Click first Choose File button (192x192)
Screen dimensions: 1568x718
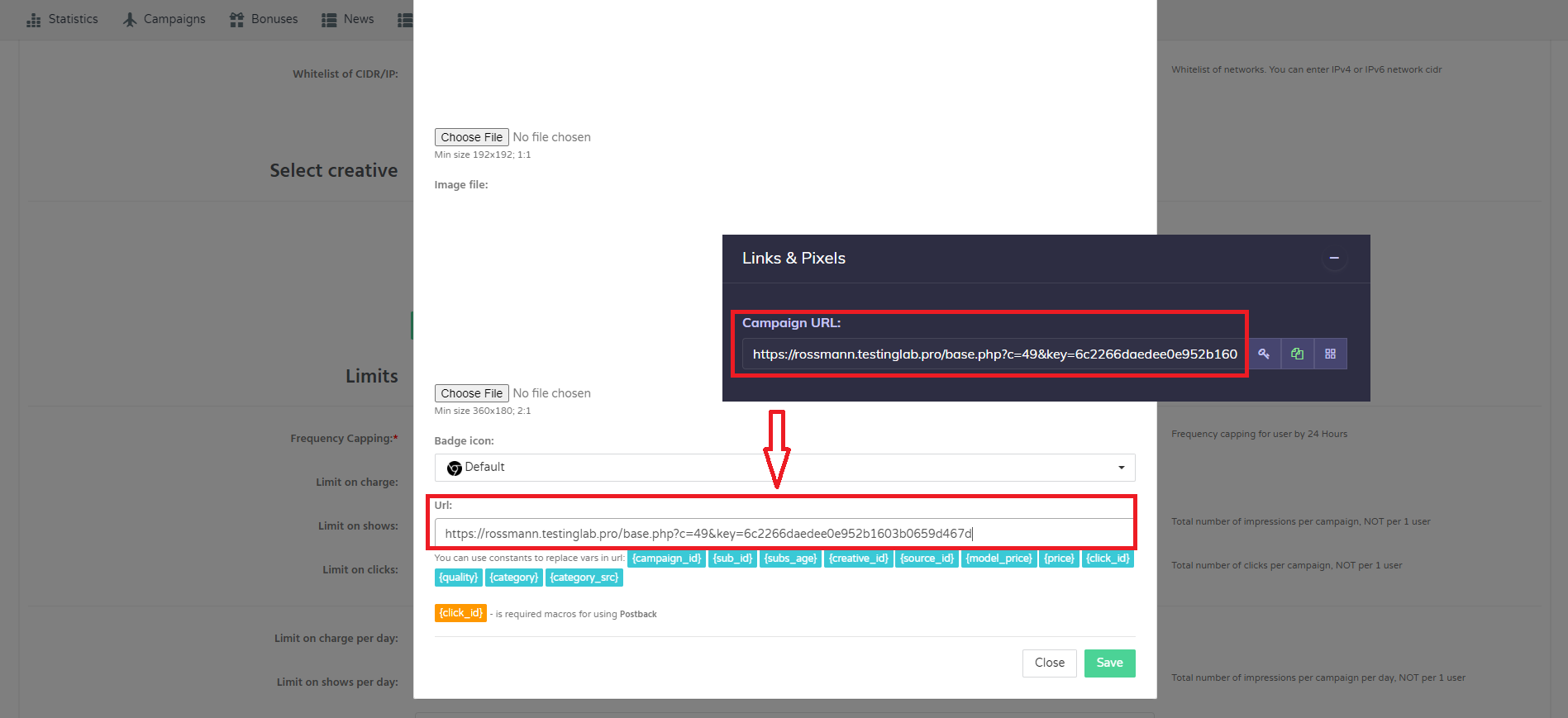(471, 137)
